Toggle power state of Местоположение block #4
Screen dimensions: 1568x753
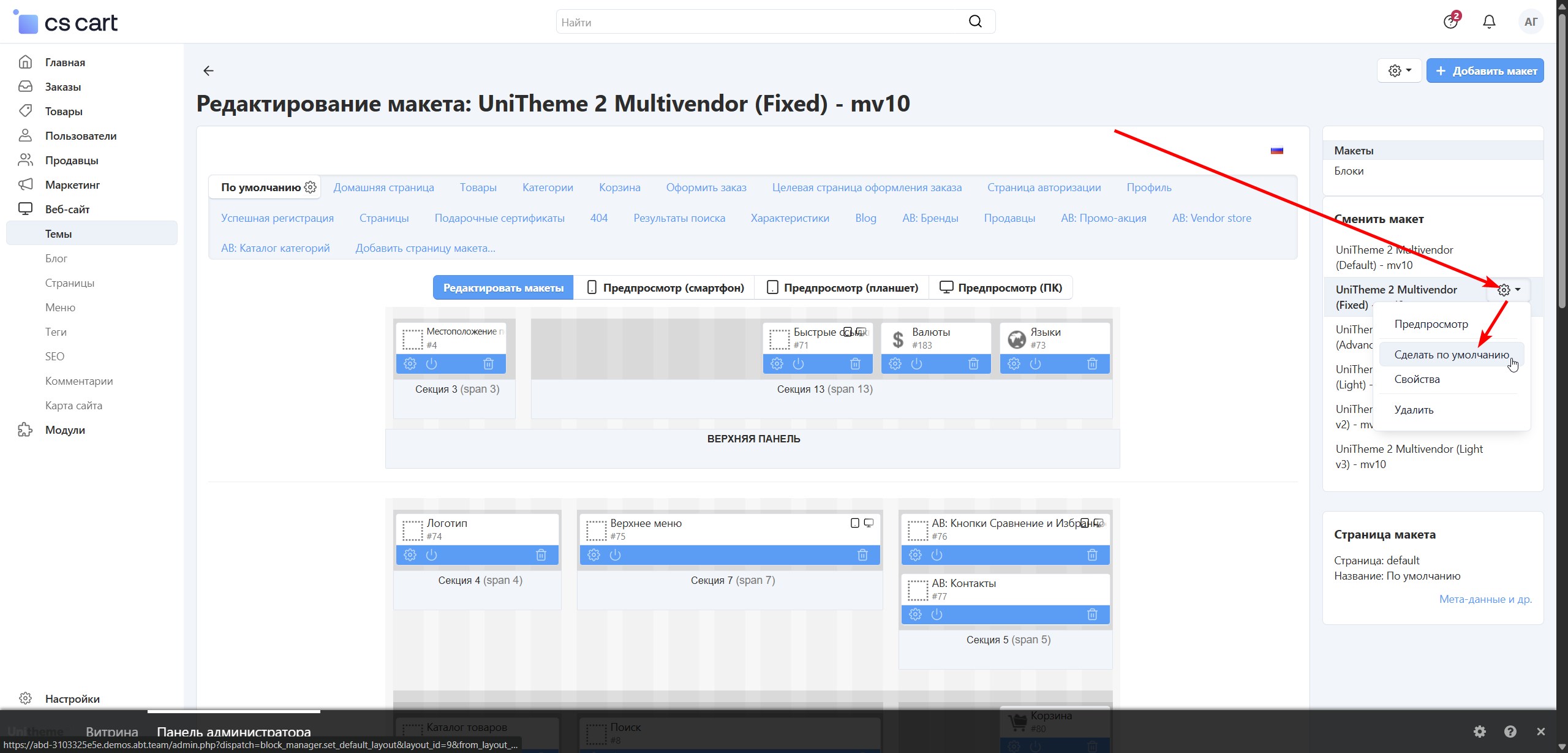432,364
